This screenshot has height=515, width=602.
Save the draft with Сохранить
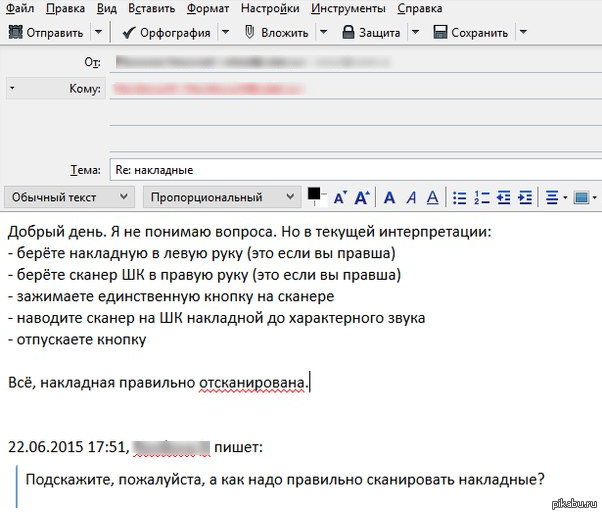[470, 33]
